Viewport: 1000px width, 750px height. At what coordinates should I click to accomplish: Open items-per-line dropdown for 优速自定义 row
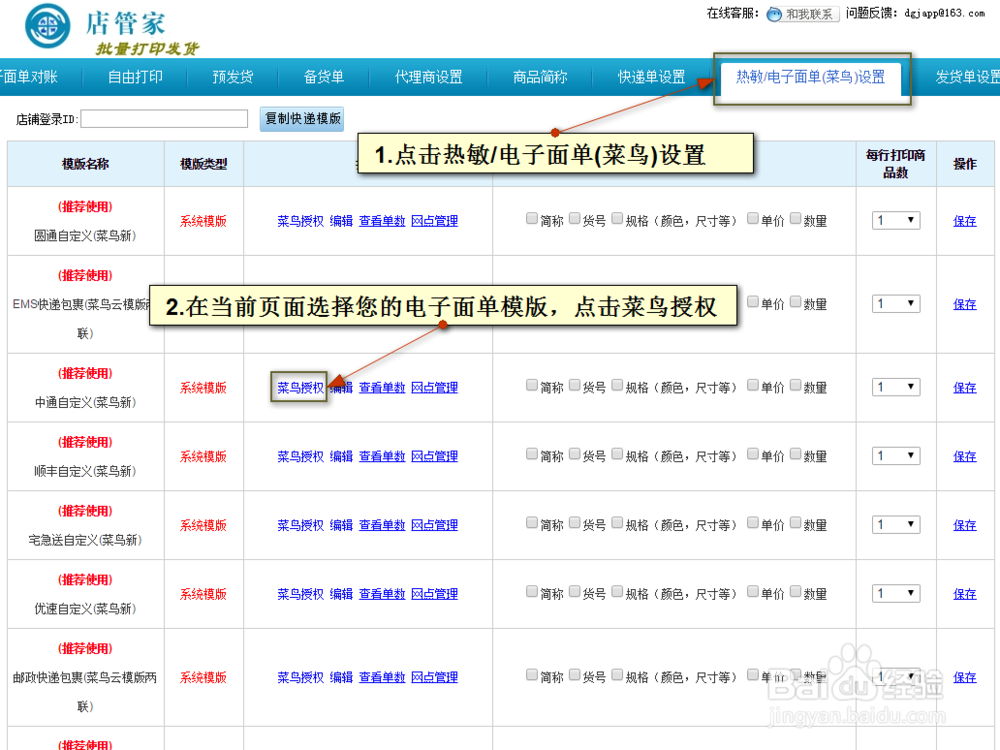coord(895,594)
